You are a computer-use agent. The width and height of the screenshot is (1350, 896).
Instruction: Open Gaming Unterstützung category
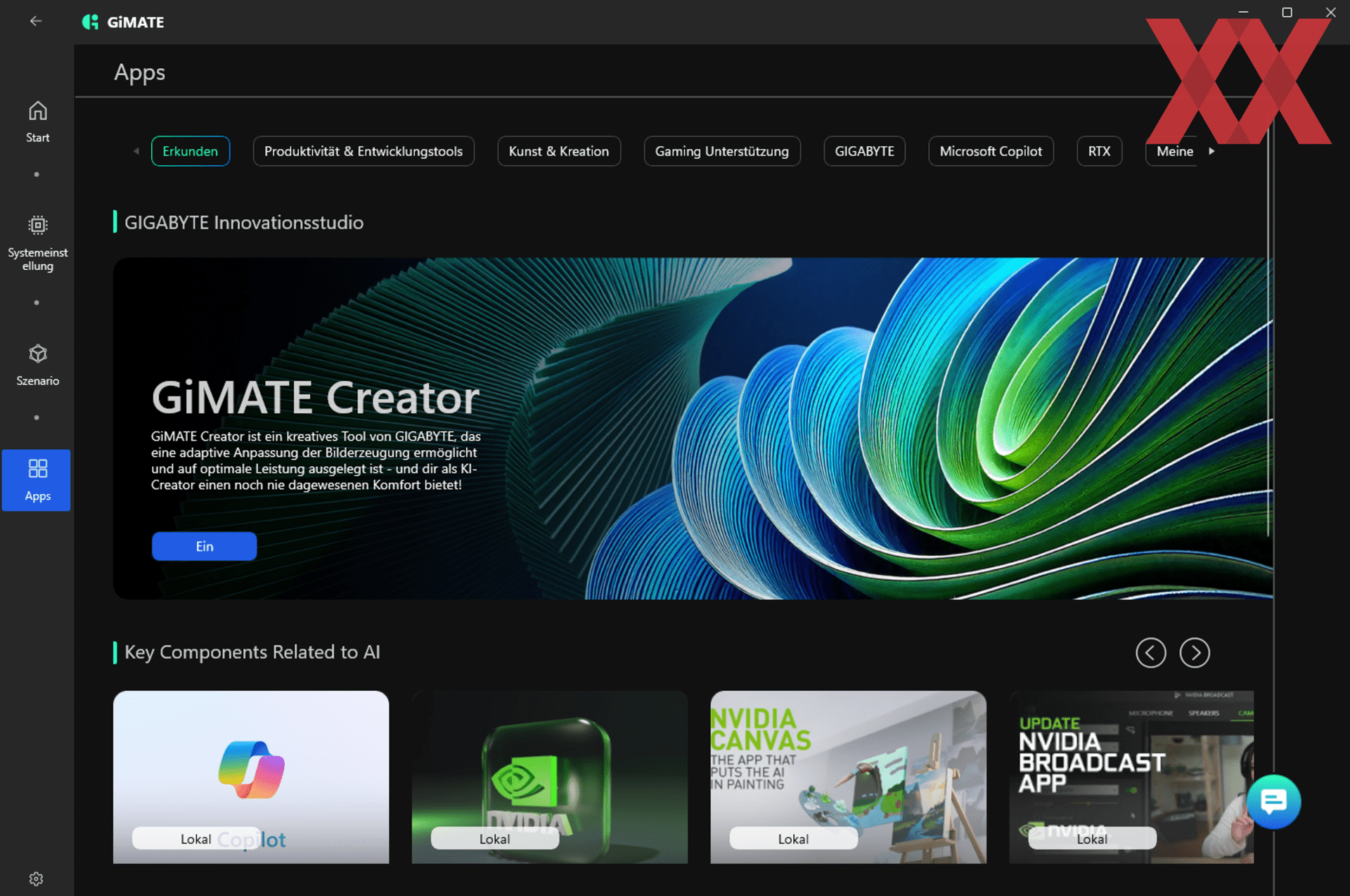pyautogui.click(x=722, y=151)
